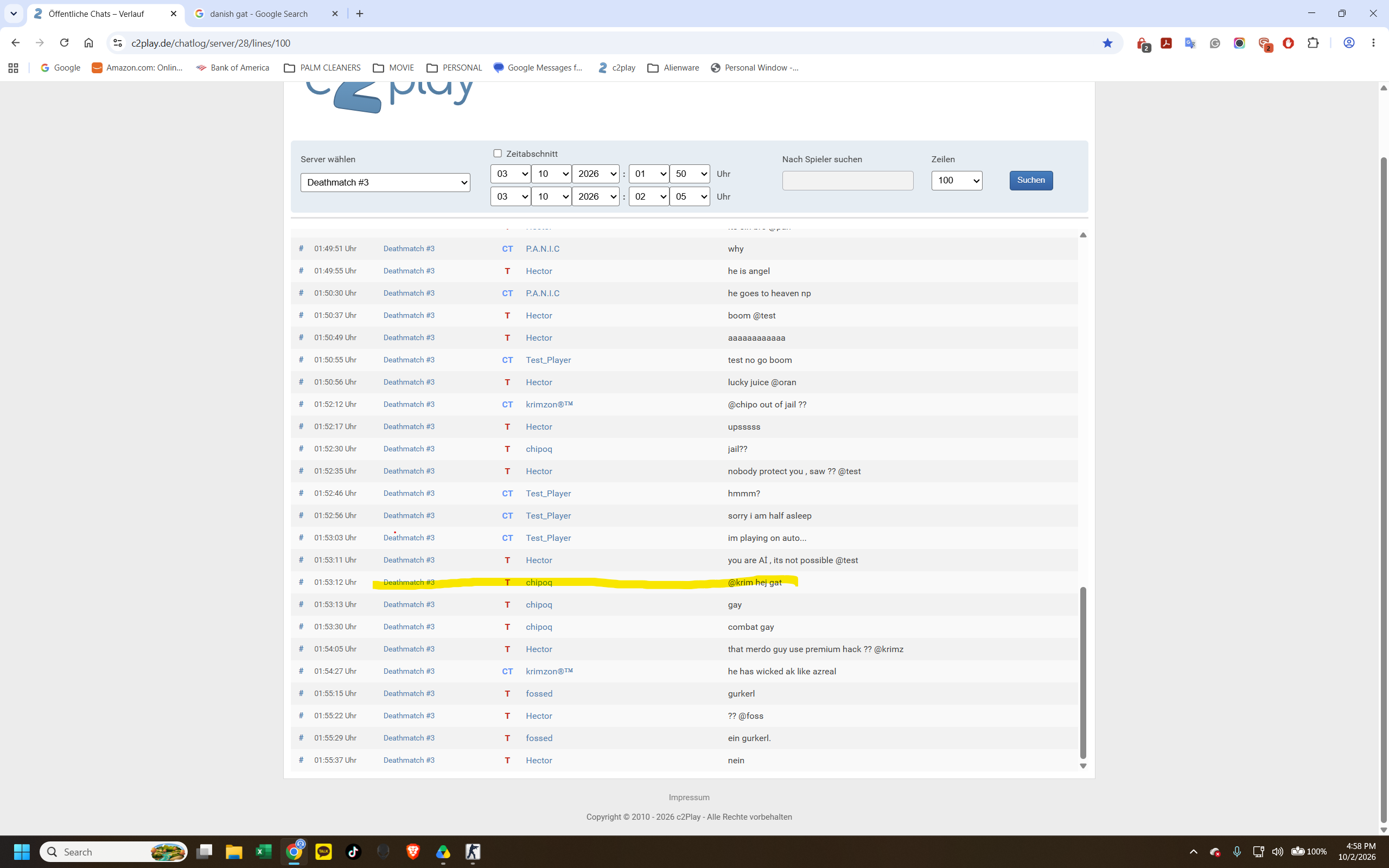This screenshot has height=868, width=1389.
Task: Open the c2play bookmark
Action: click(x=616, y=68)
